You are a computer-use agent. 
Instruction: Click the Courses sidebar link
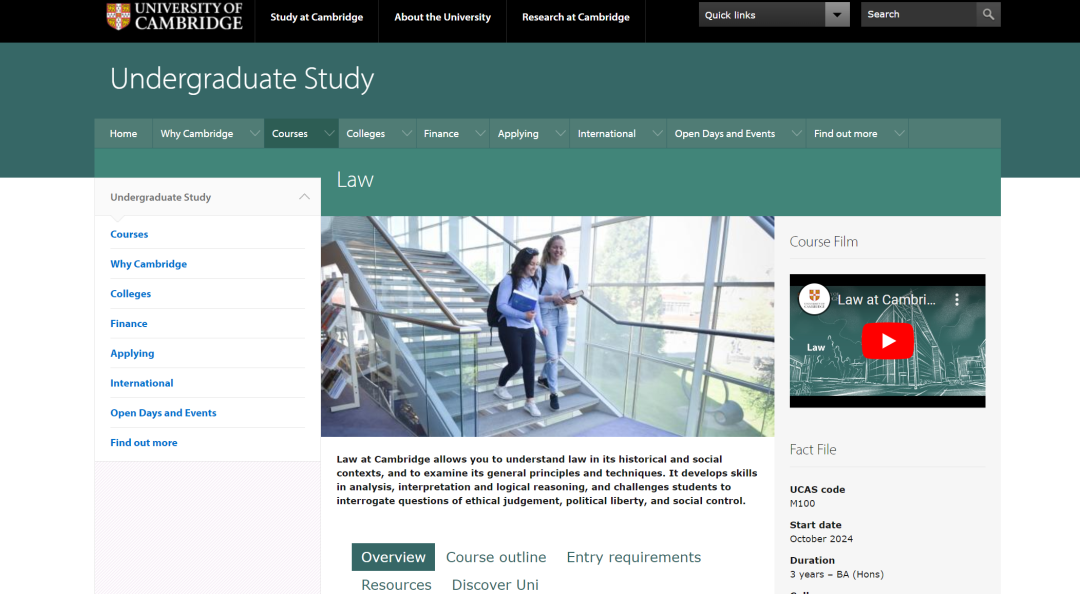click(129, 234)
